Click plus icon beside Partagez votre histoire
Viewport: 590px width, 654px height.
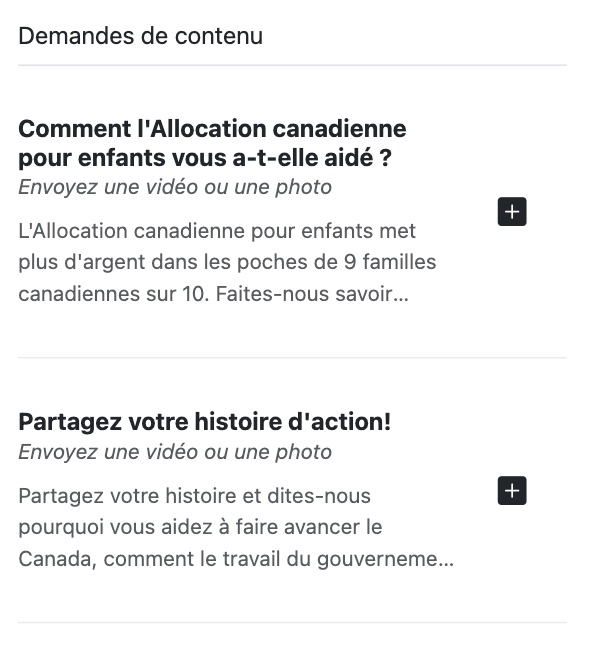pos(512,490)
